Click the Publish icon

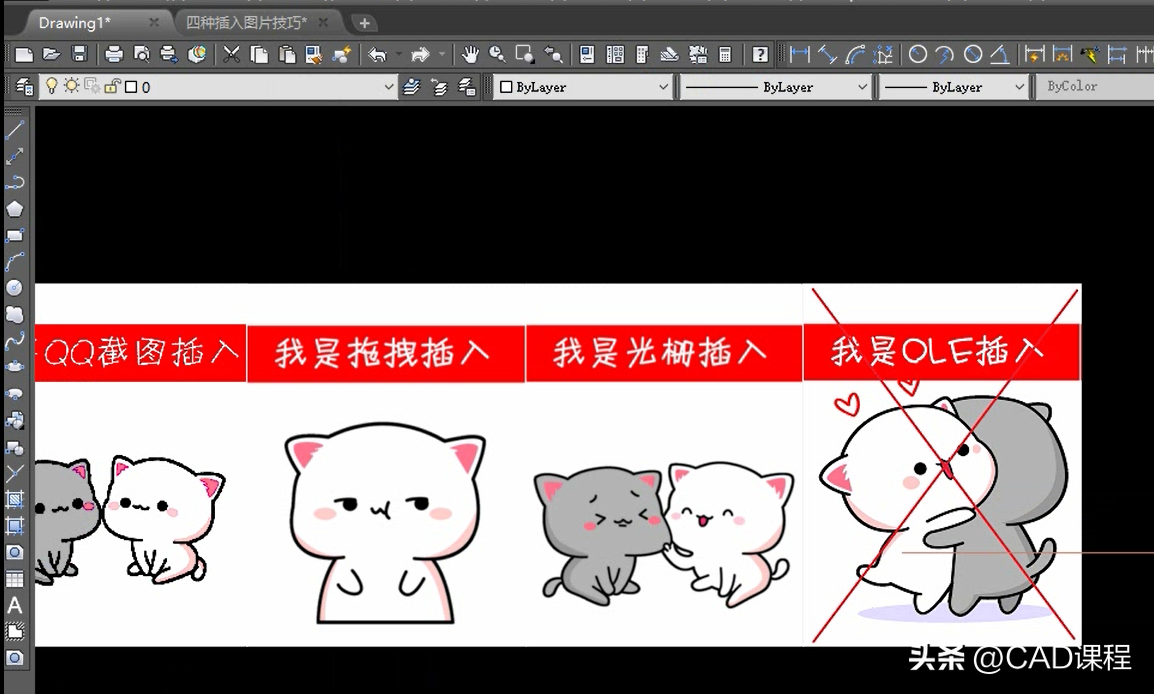coord(169,54)
